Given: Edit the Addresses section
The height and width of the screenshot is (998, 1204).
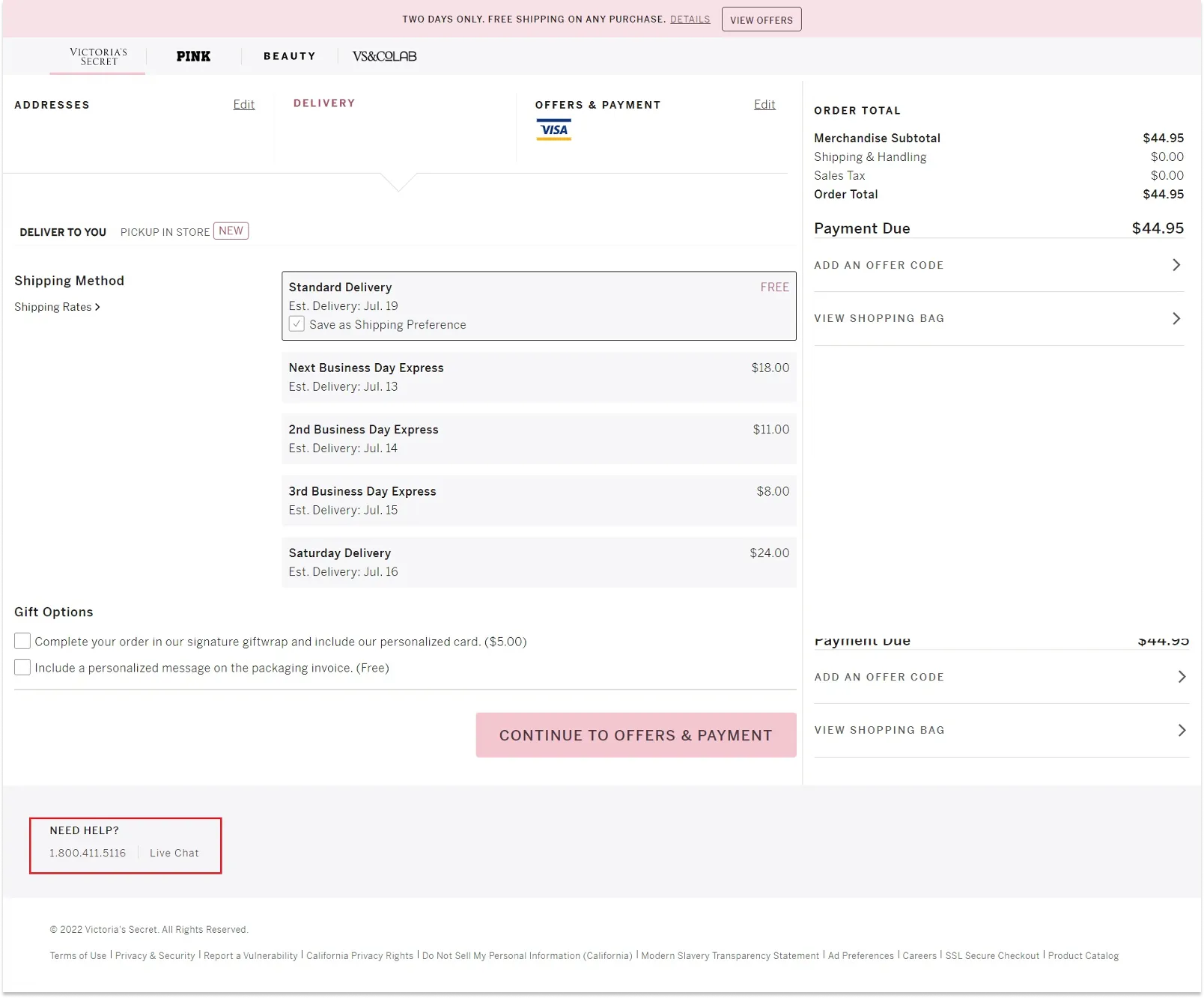Looking at the screenshot, I should pyautogui.click(x=244, y=104).
